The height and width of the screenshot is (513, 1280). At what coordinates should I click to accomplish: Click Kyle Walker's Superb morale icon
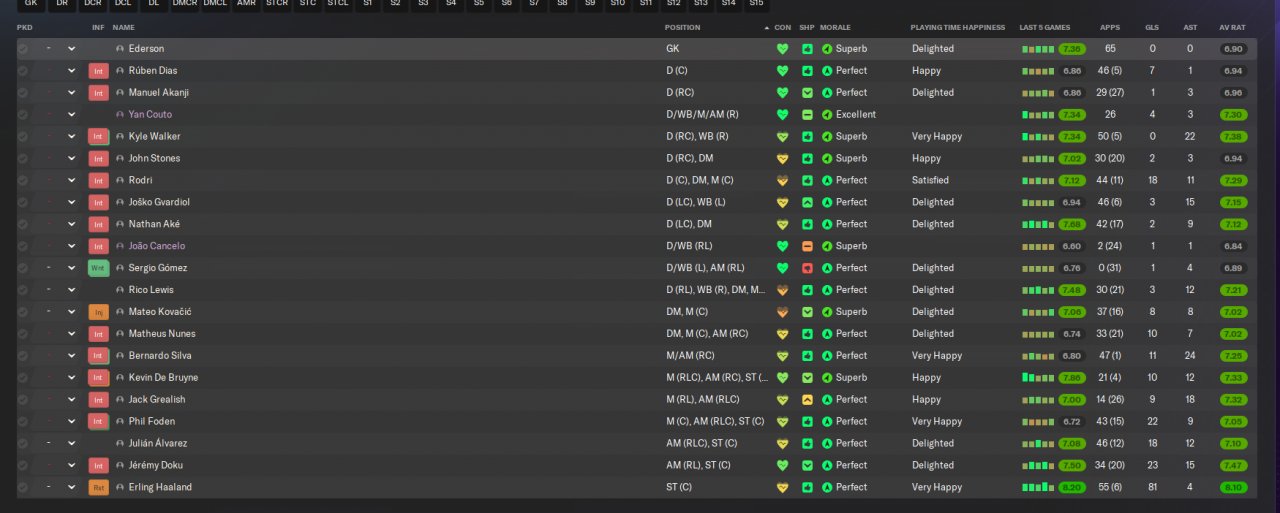point(827,137)
